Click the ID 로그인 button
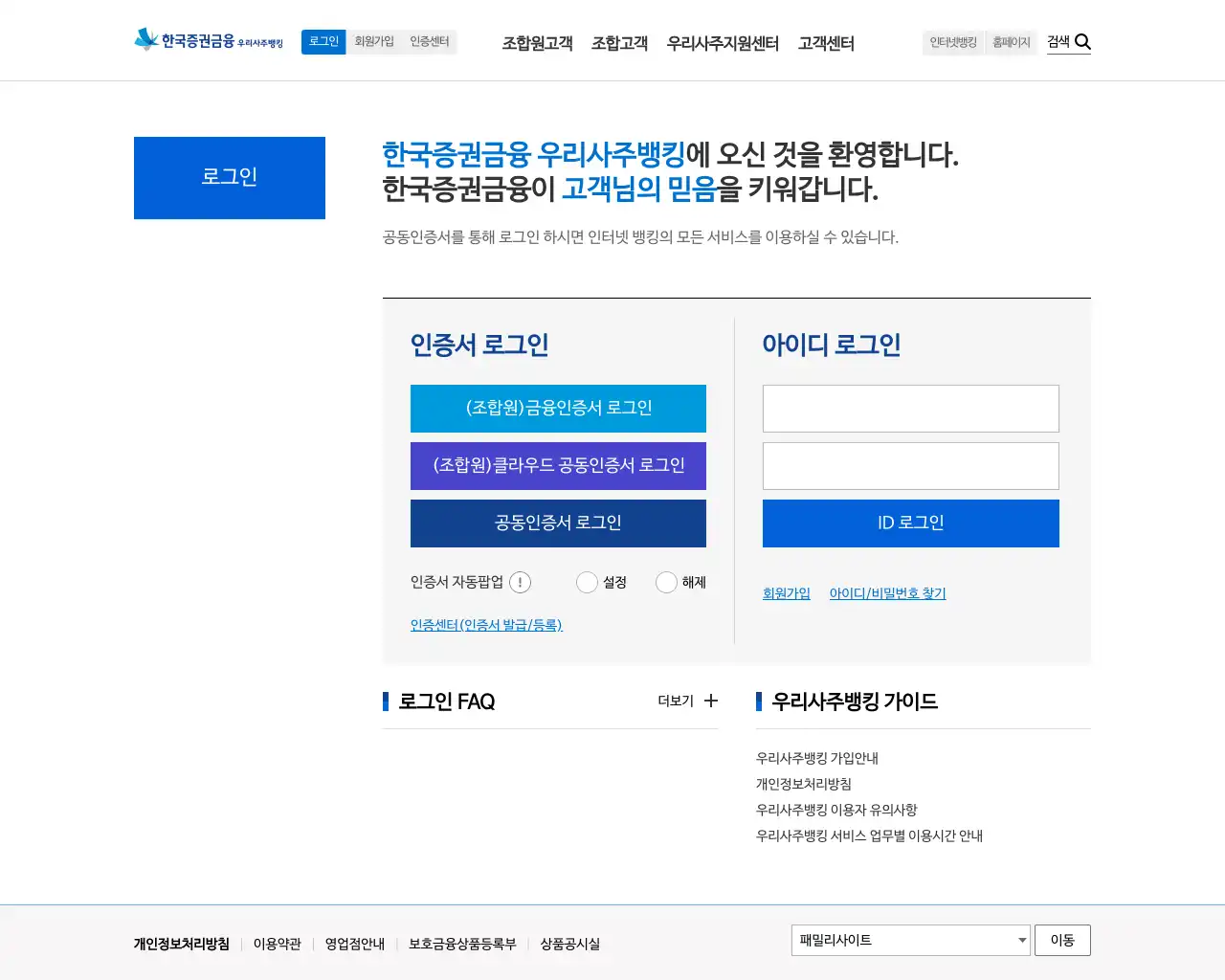 tap(911, 523)
